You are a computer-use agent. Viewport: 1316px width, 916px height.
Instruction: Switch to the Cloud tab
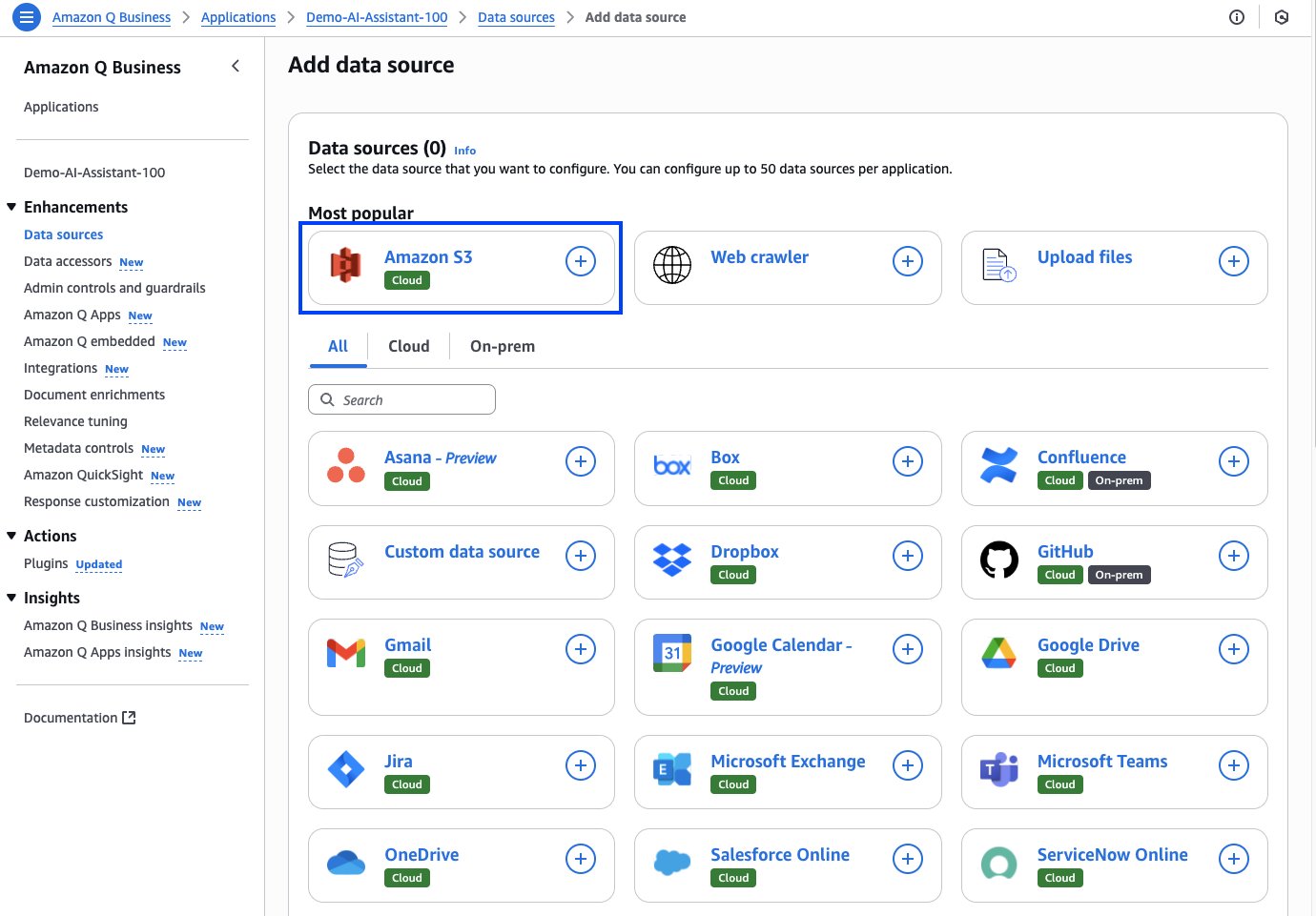point(409,346)
